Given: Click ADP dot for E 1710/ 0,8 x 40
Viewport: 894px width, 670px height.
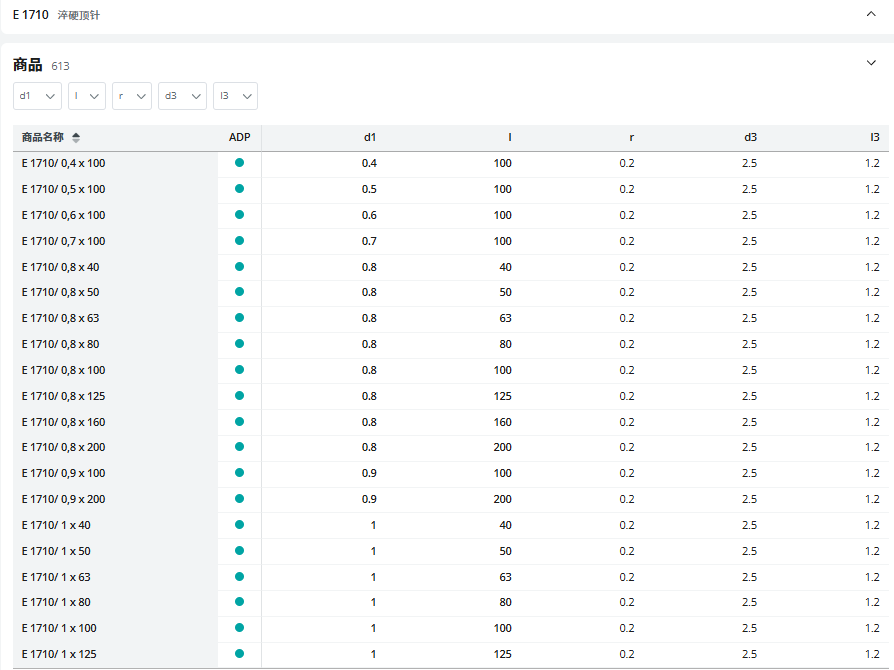Looking at the screenshot, I should (x=239, y=266).
